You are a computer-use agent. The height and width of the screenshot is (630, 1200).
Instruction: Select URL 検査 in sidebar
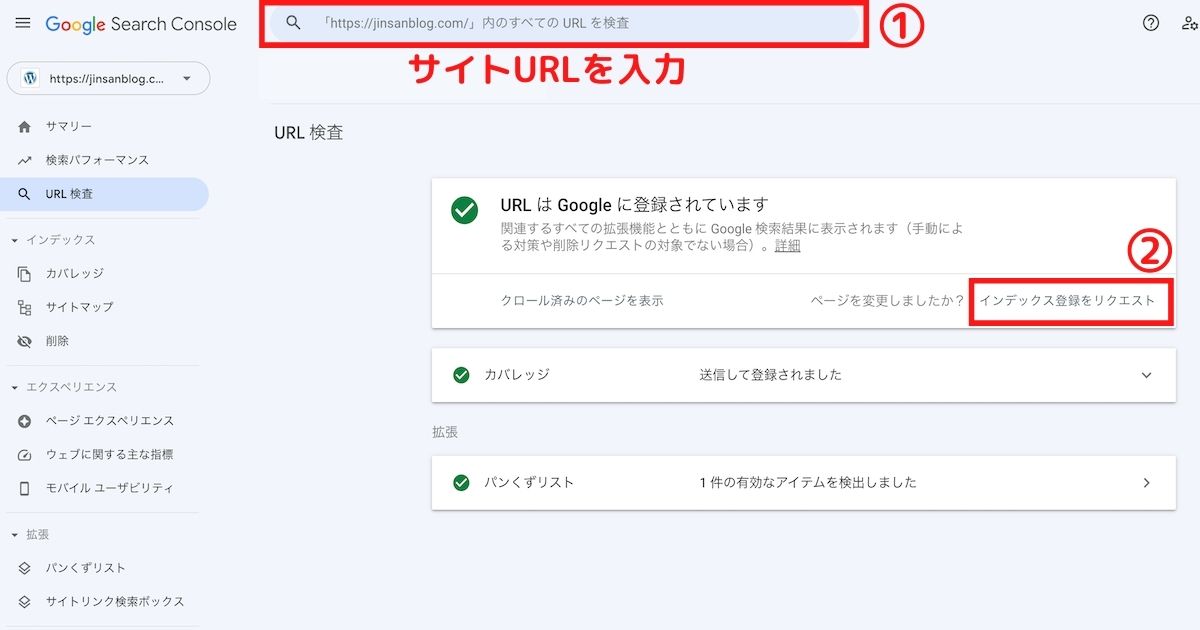coord(104,194)
